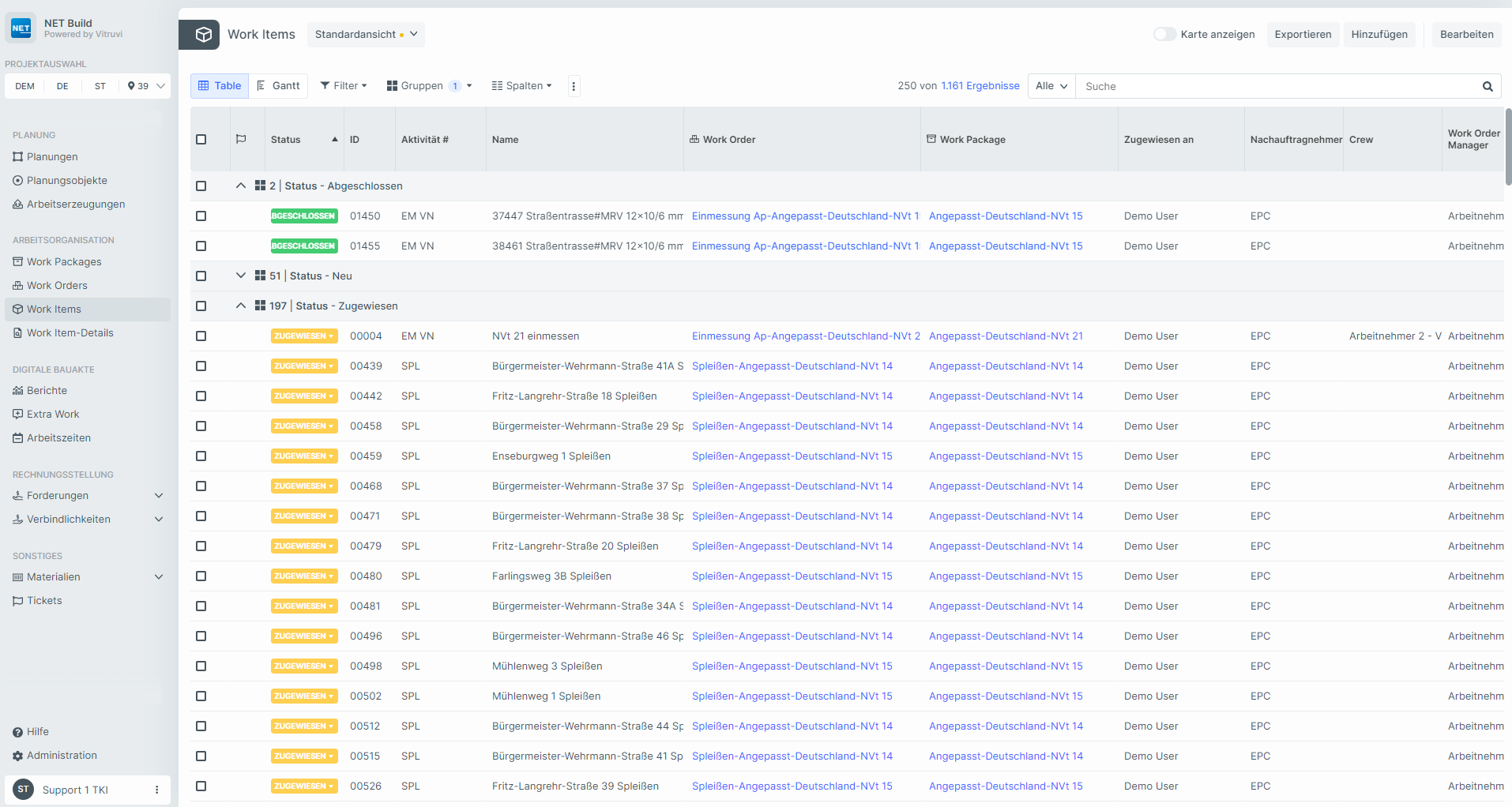Click the vertical scrollbar of the table

[1507, 147]
